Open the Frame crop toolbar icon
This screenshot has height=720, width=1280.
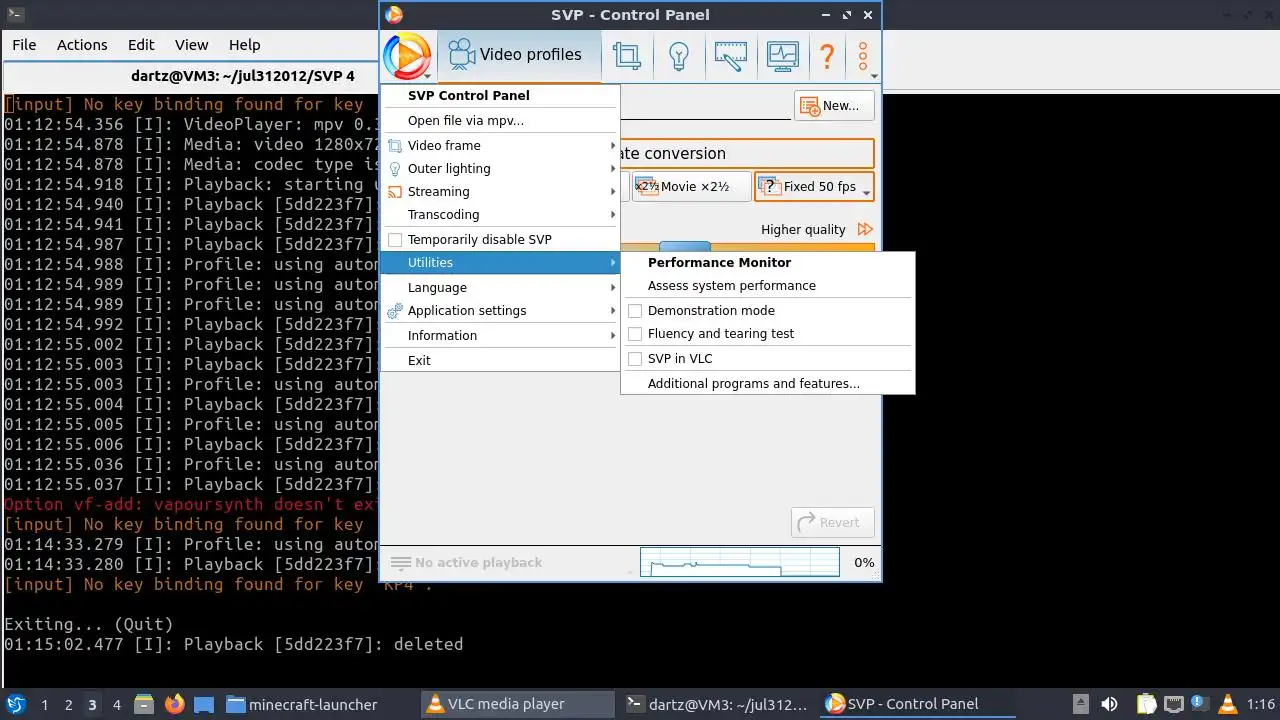click(x=627, y=55)
